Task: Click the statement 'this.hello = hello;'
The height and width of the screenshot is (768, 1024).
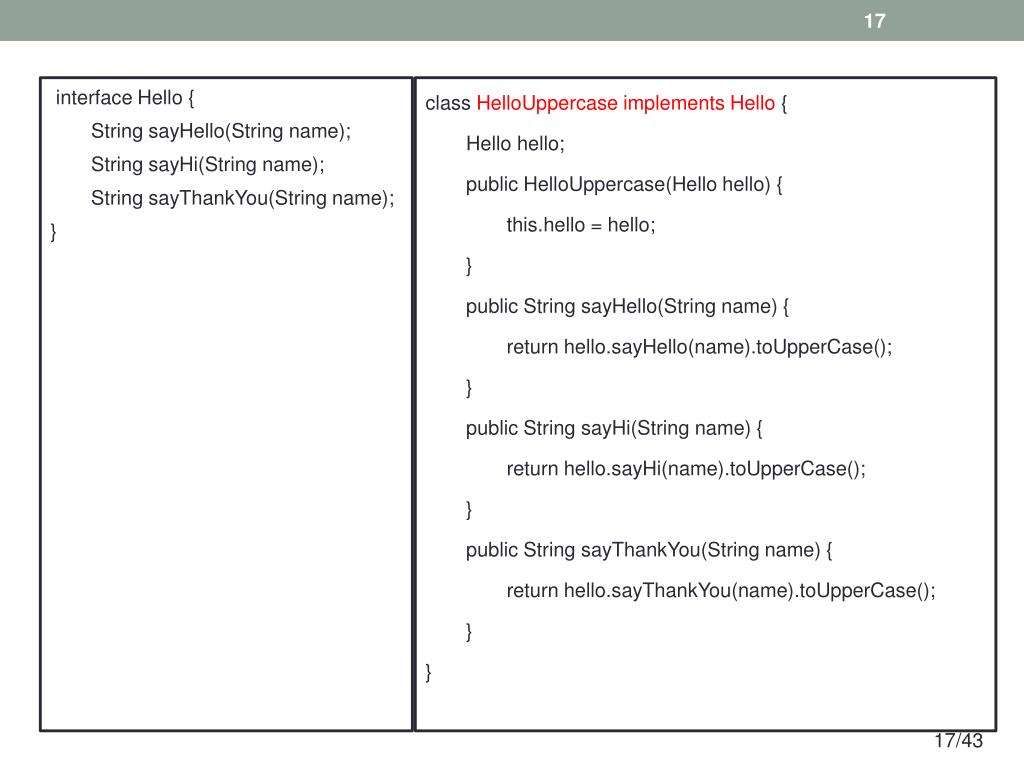Action: click(x=581, y=225)
